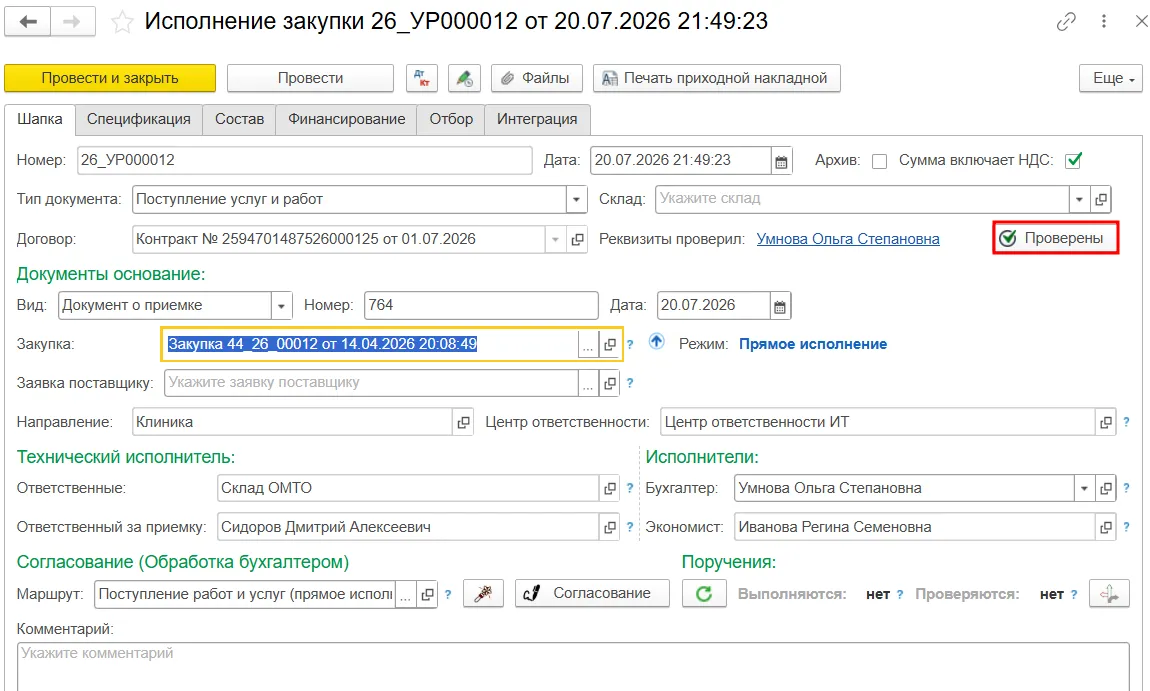
Task: Show help for Маршрут field
Action: 447,595
